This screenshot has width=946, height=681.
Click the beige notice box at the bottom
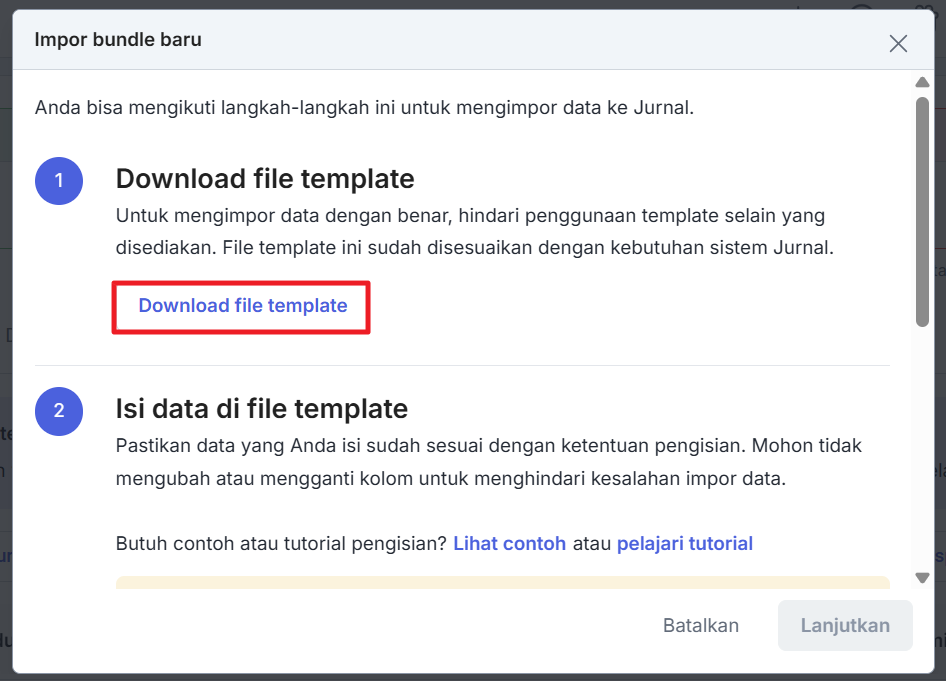coord(502,582)
